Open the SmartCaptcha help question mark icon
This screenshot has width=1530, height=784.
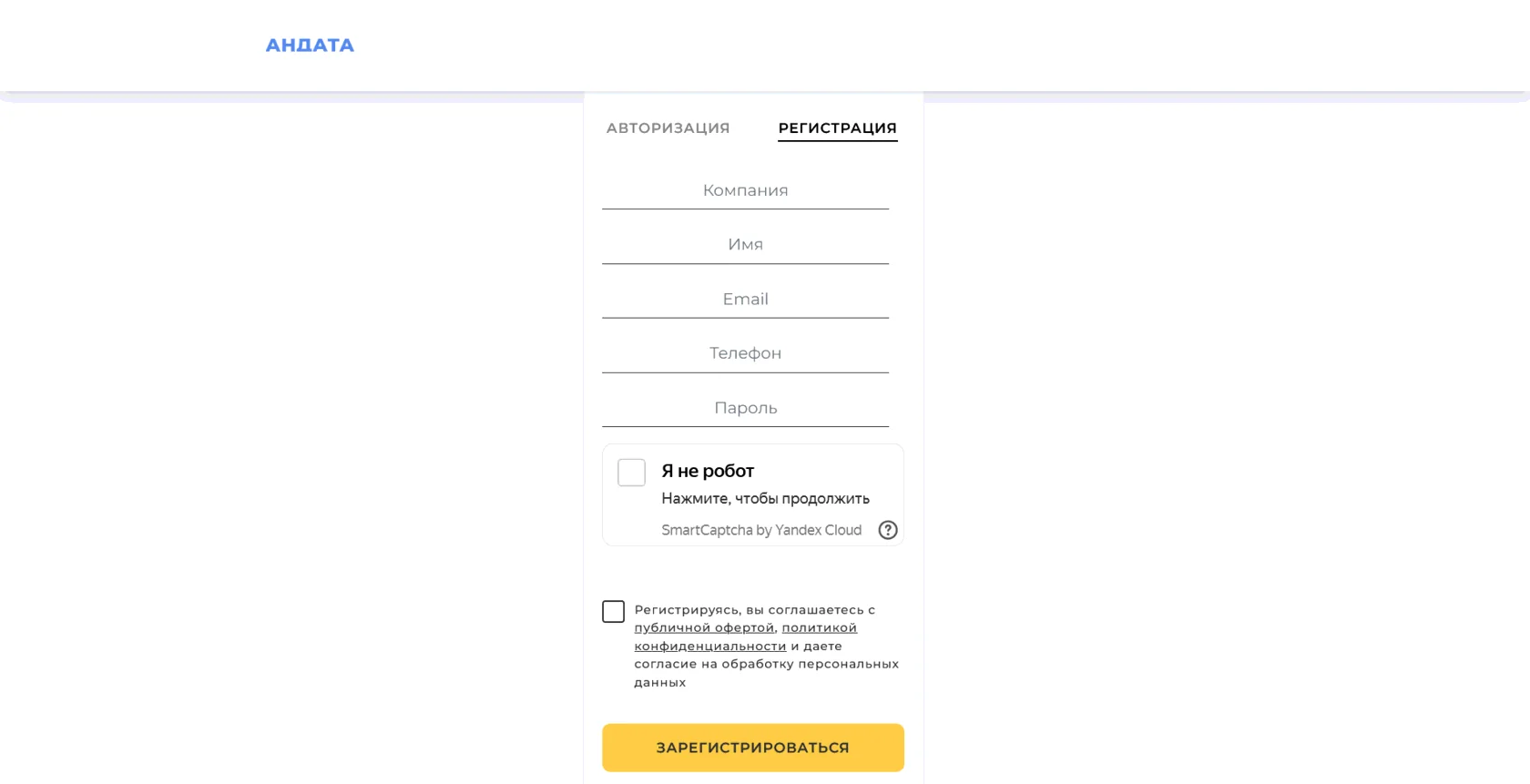click(888, 530)
